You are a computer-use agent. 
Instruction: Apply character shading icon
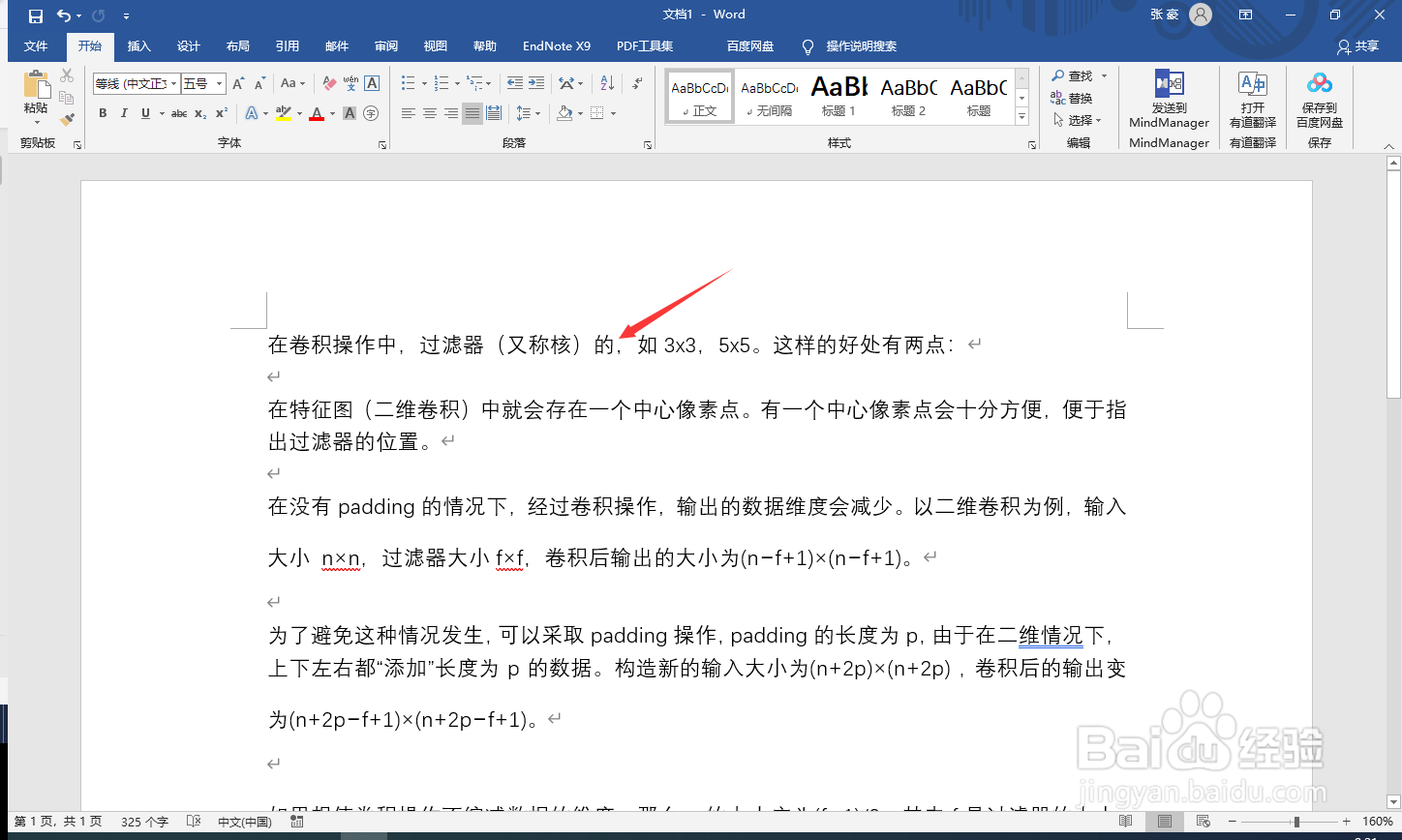click(350, 113)
